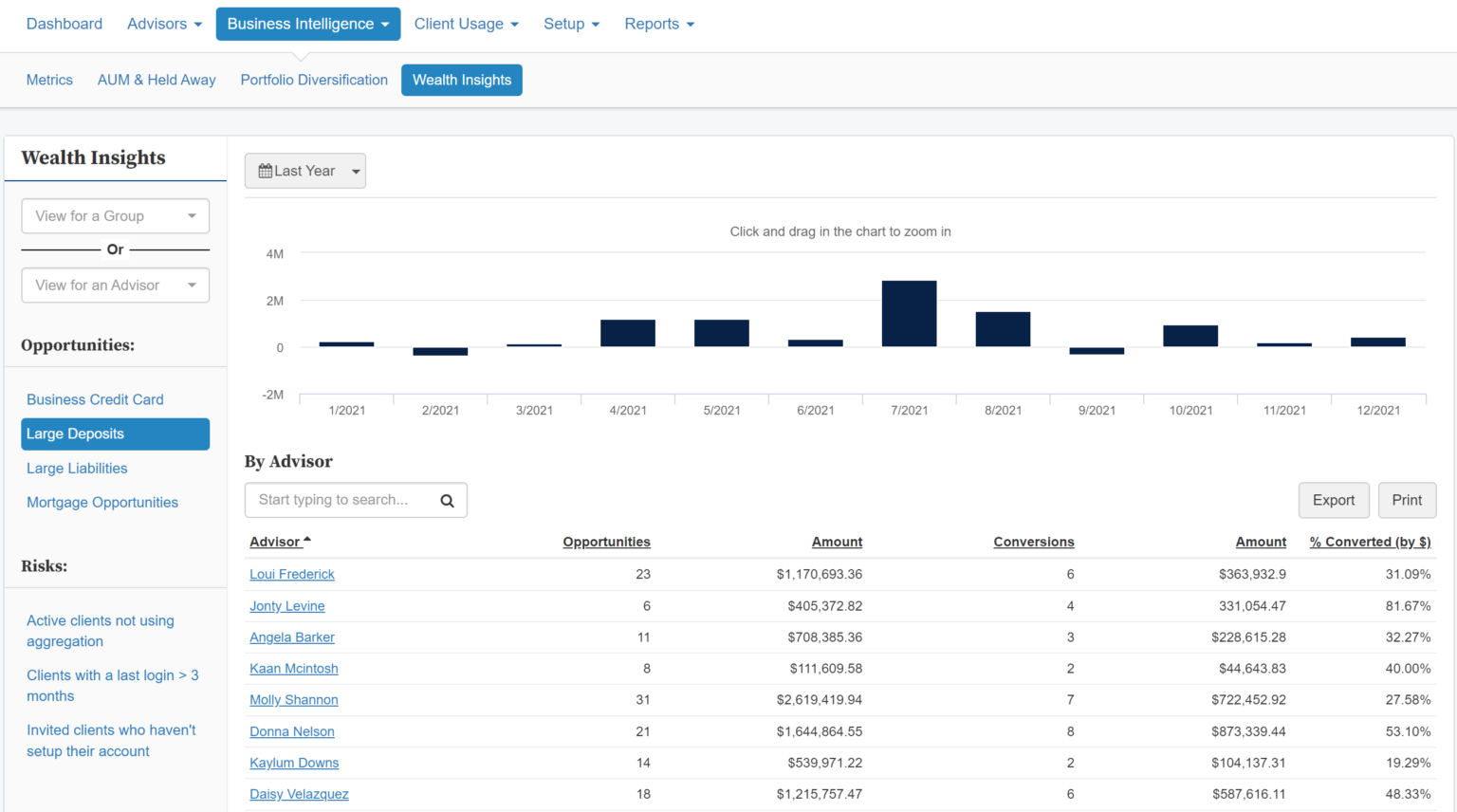Image resolution: width=1457 pixels, height=812 pixels.
Task: Open the View for an Advisor dropdown
Action: [115, 285]
